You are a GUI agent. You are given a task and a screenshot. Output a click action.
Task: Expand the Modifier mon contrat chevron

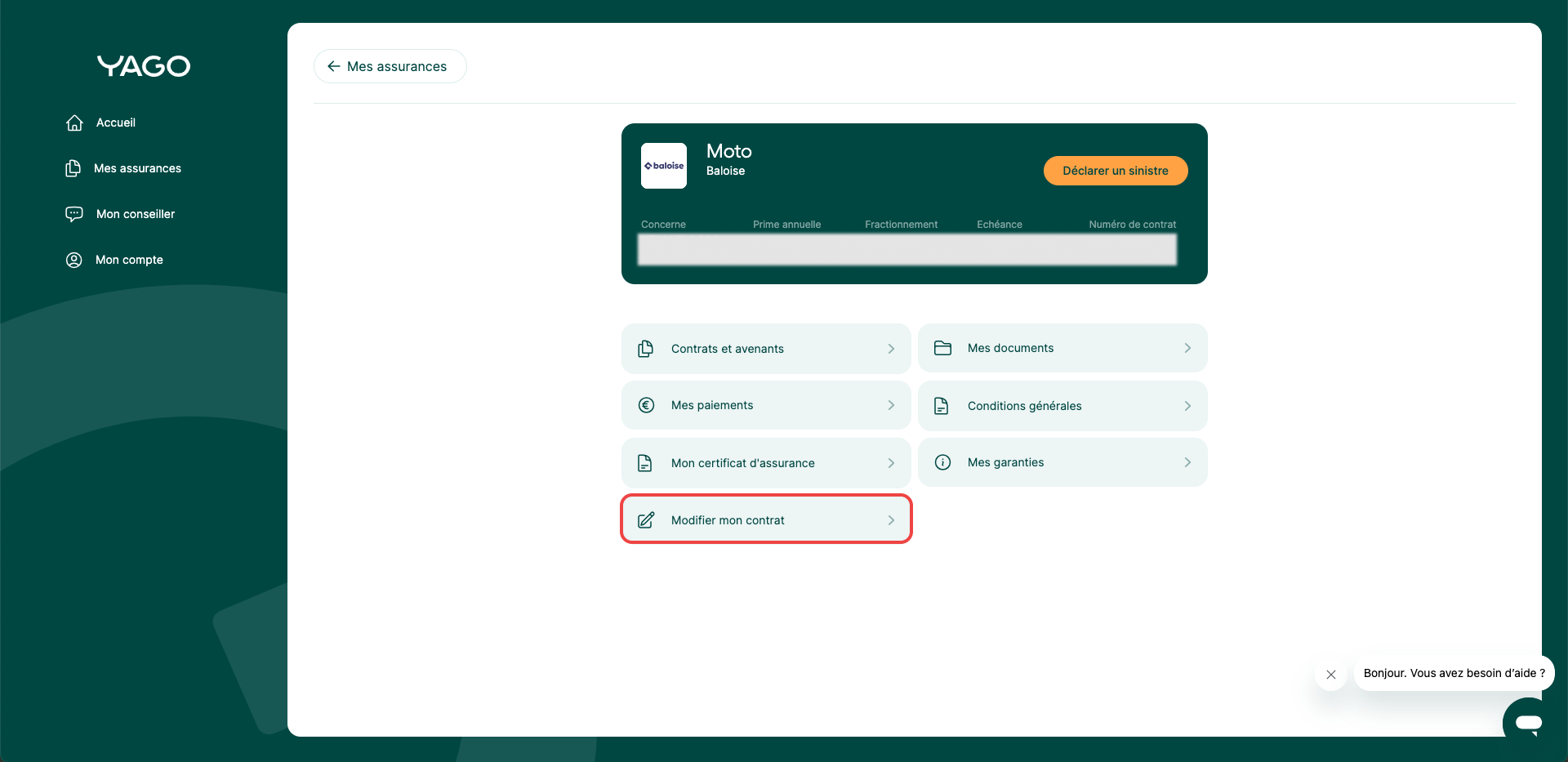pyautogui.click(x=891, y=520)
